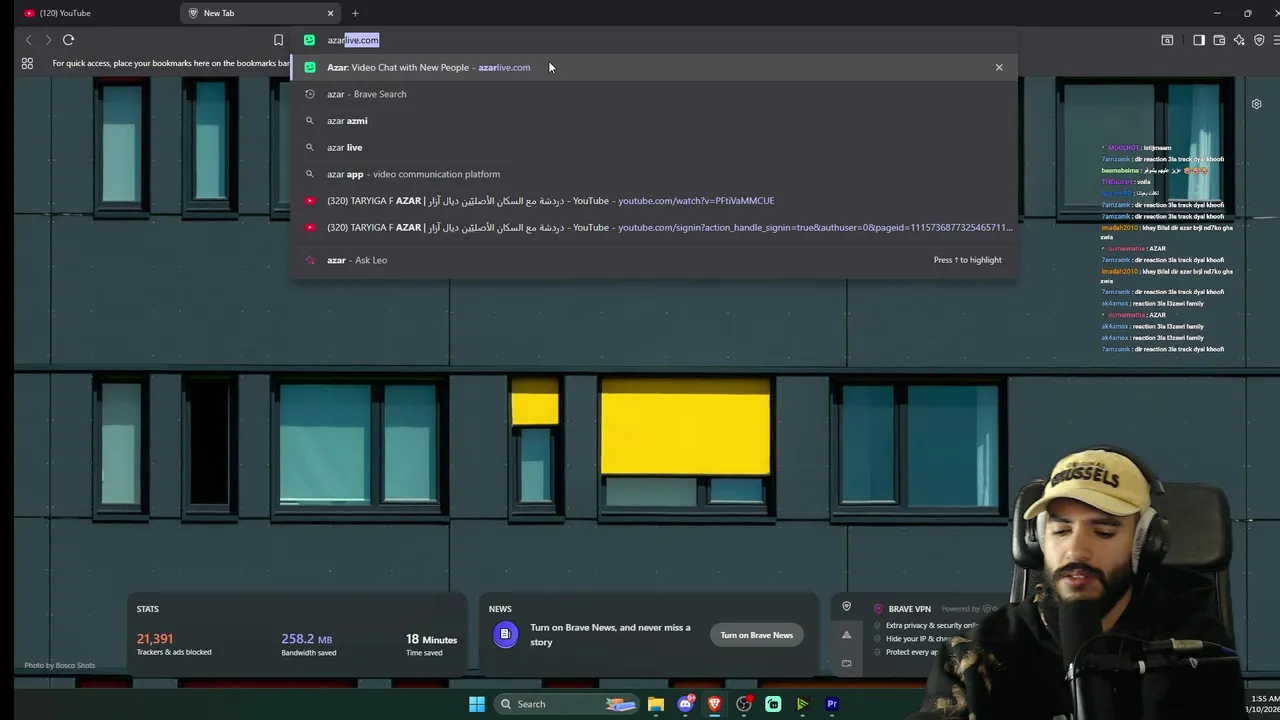Close the New Tab tab
This screenshot has width=1280, height=720.
pos(330,13)
